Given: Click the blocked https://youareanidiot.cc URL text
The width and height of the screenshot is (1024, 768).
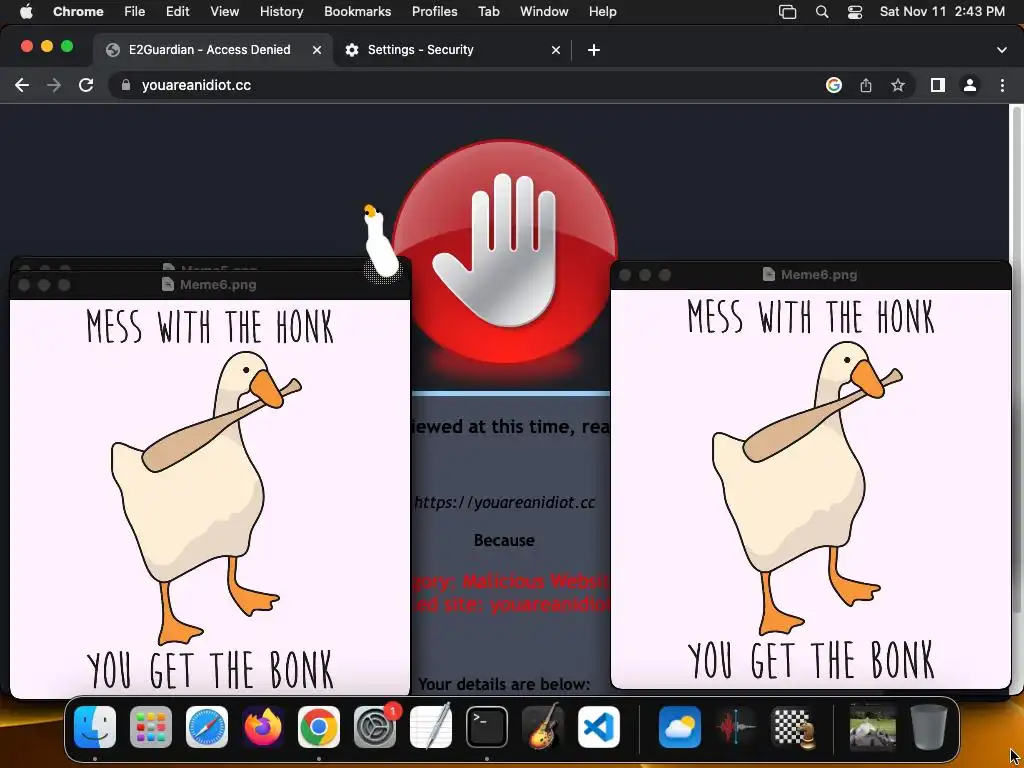Looking at the screenshot, I should pyautogui.click(x=505, y=502).
